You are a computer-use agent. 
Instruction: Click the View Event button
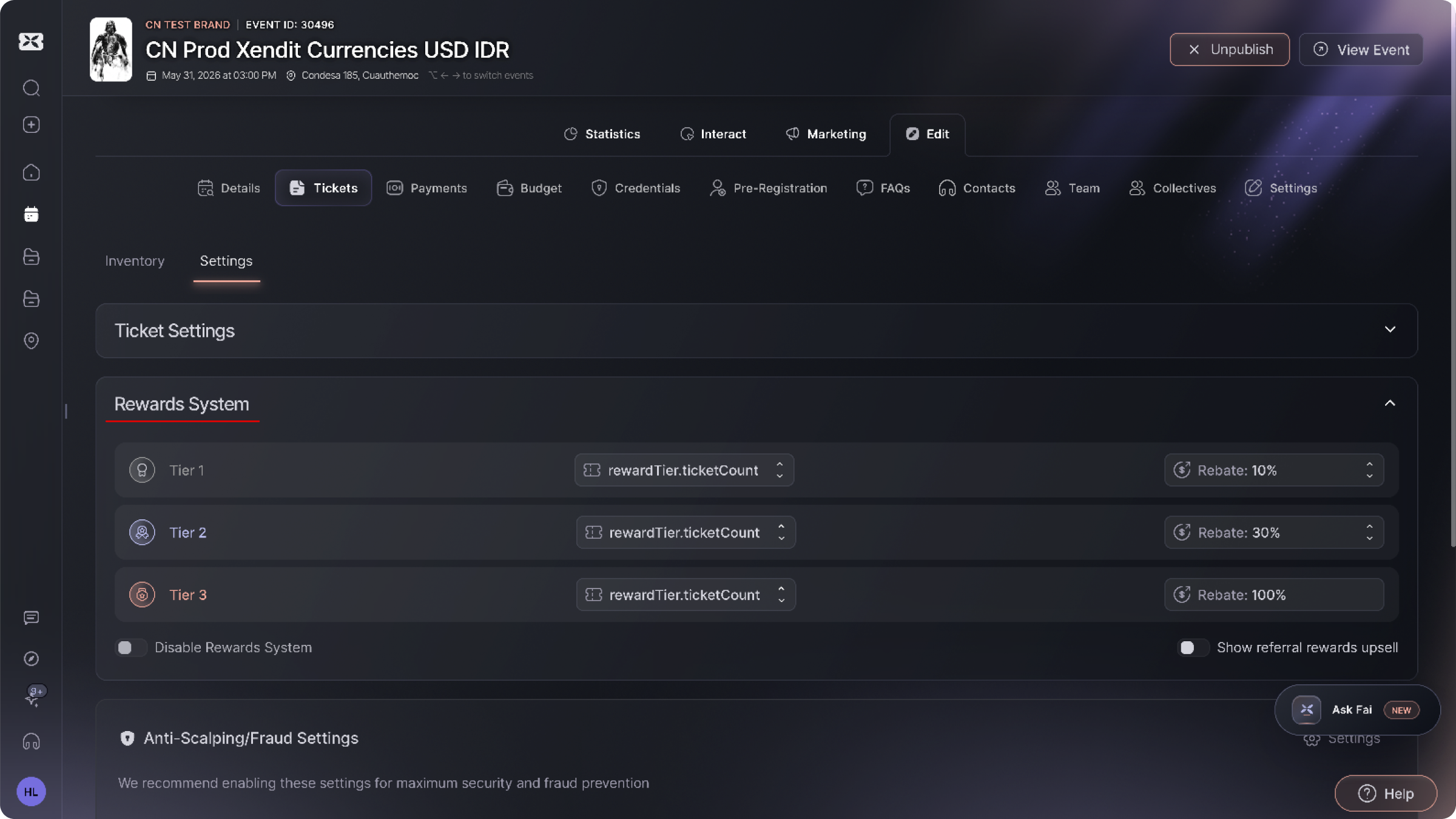pos(1361,50)
